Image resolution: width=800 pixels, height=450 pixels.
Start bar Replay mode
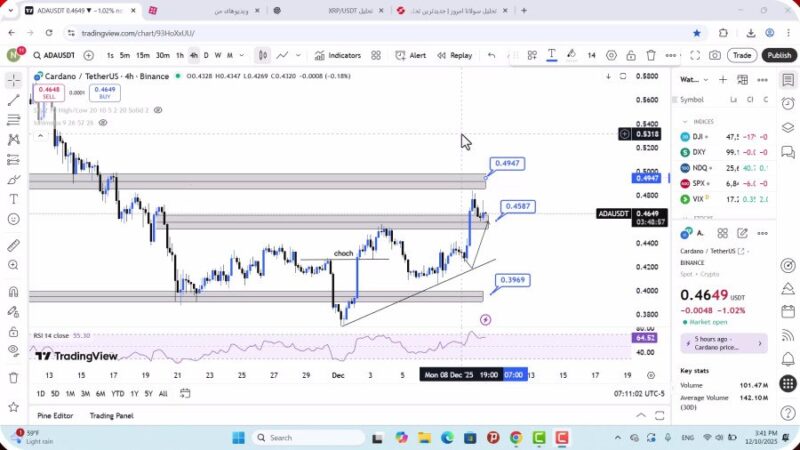[455, 55]
